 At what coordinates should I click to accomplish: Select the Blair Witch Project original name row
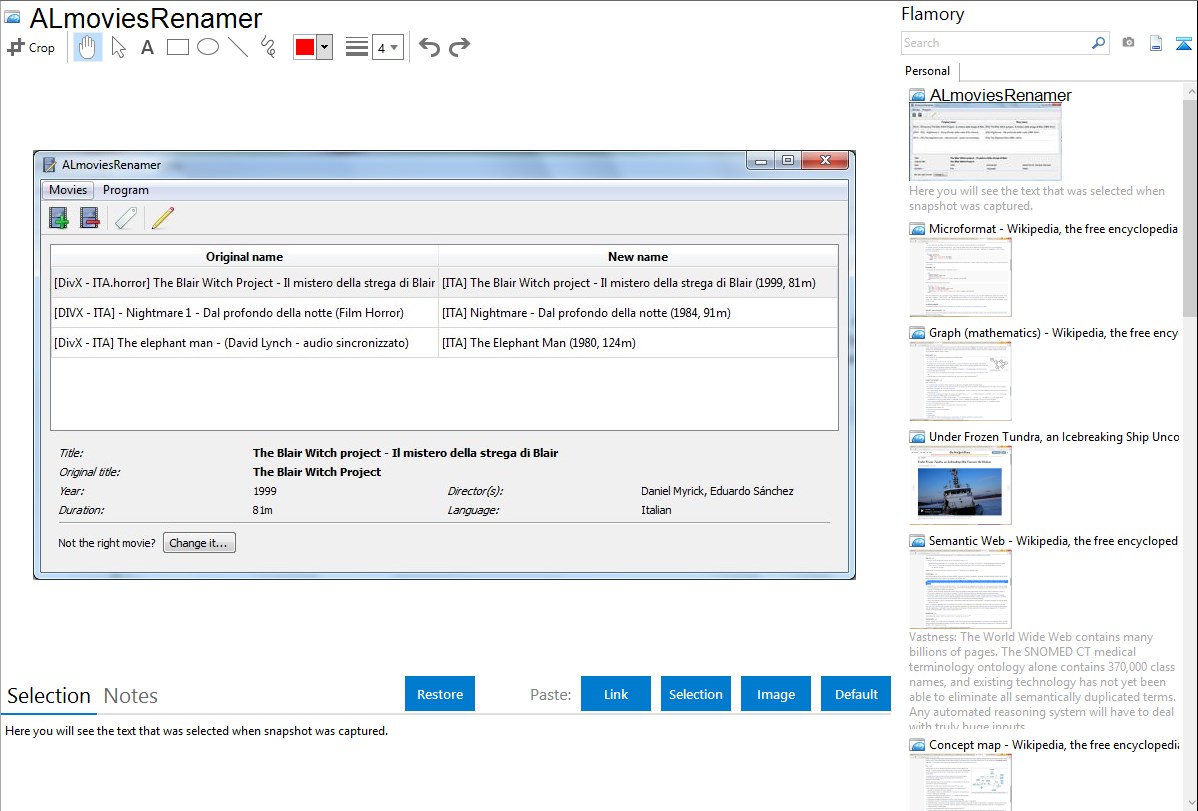coord(244,283)
